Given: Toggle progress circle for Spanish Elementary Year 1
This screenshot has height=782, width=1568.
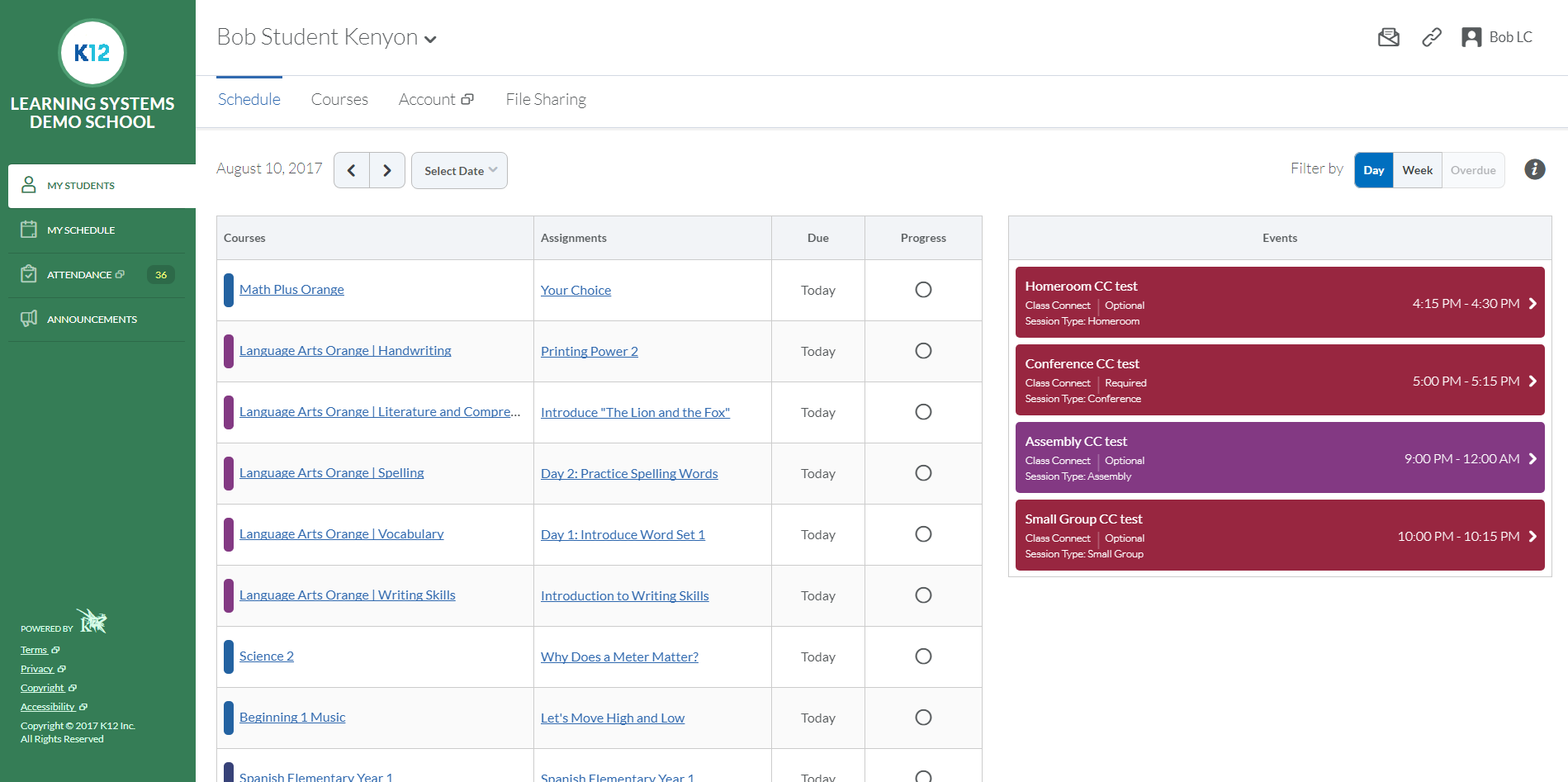Looking at the screenshot, I should tap(923, 776).
